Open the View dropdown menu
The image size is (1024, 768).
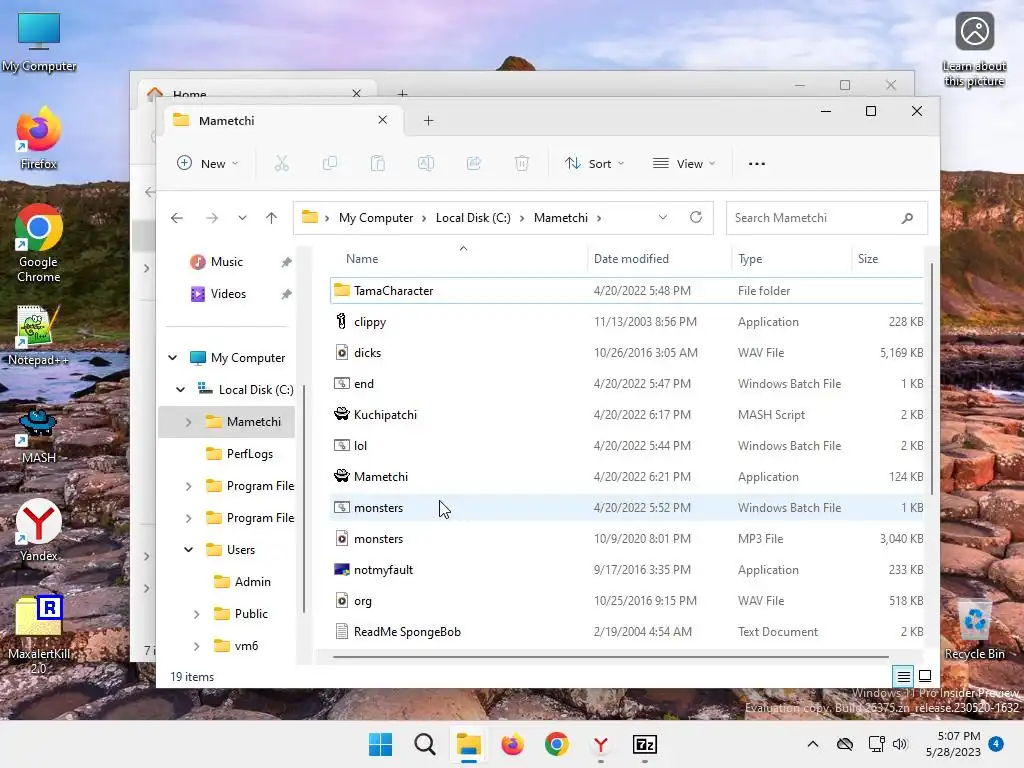point(684,163)
